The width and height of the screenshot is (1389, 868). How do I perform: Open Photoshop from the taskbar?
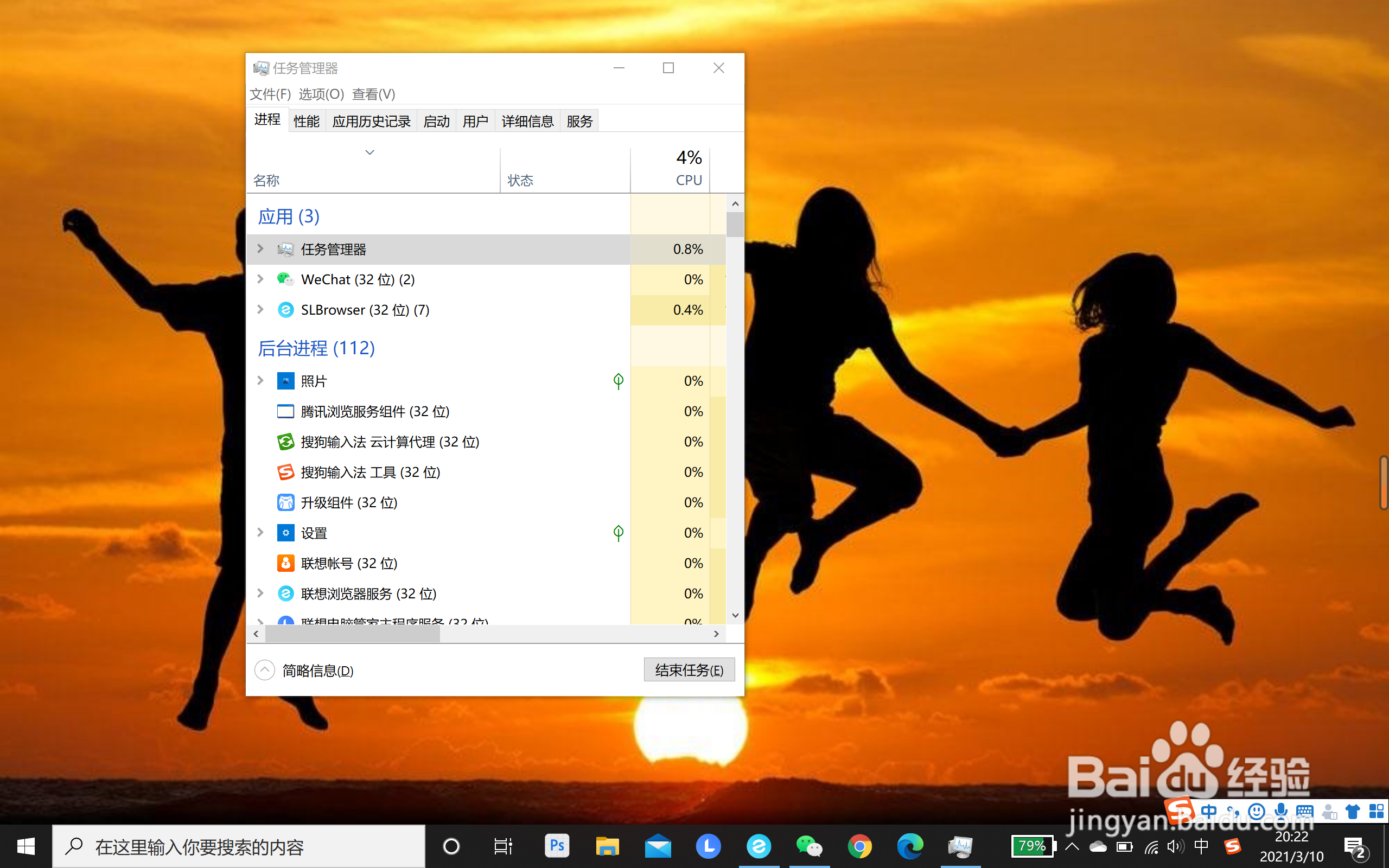coord(556,846)
